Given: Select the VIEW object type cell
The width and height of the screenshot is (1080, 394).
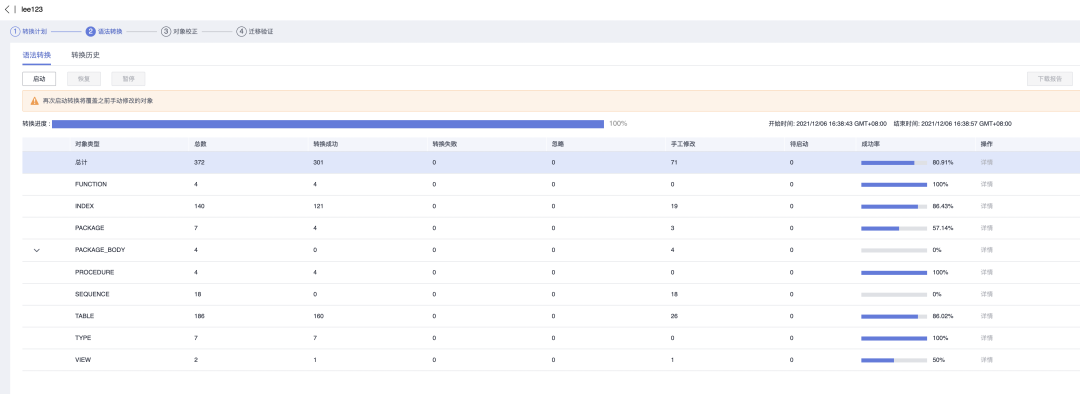Looking at the screenshot, I should pyautogui.click(x=83, y=360).
